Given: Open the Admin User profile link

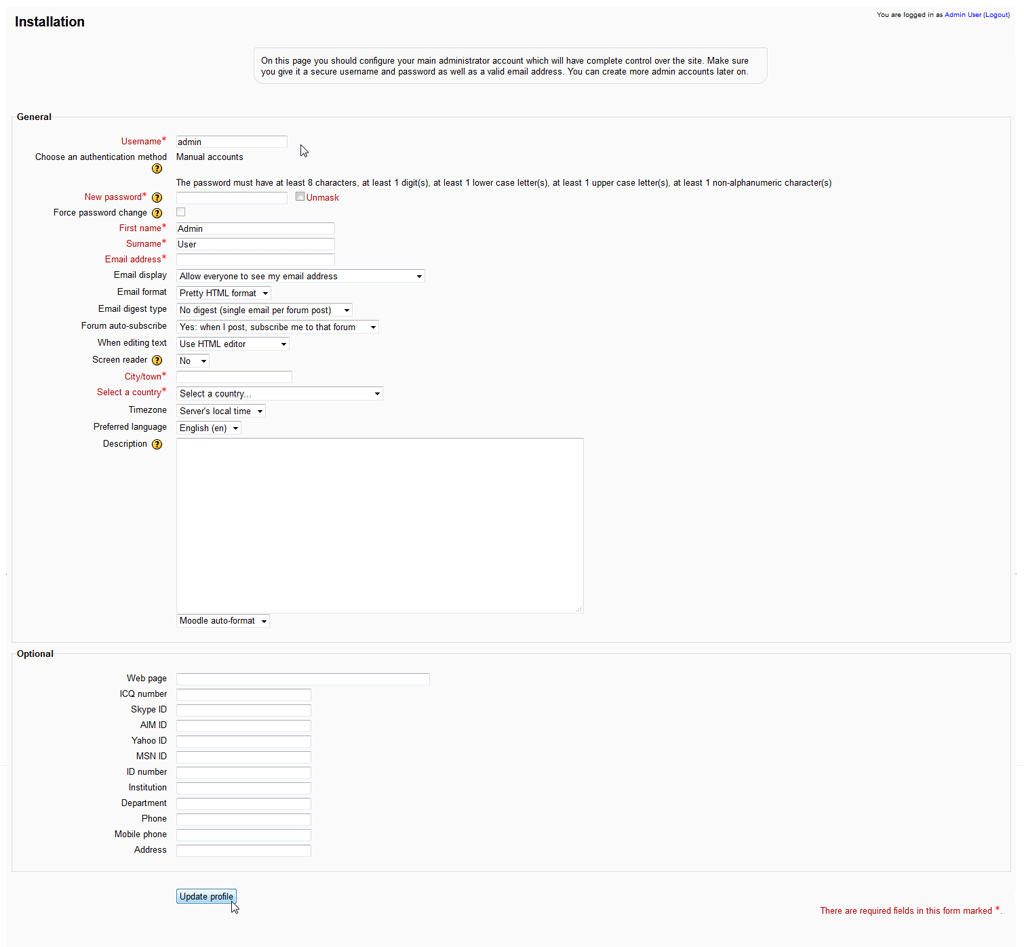Looking at the screenshot, I should (962, 15).
